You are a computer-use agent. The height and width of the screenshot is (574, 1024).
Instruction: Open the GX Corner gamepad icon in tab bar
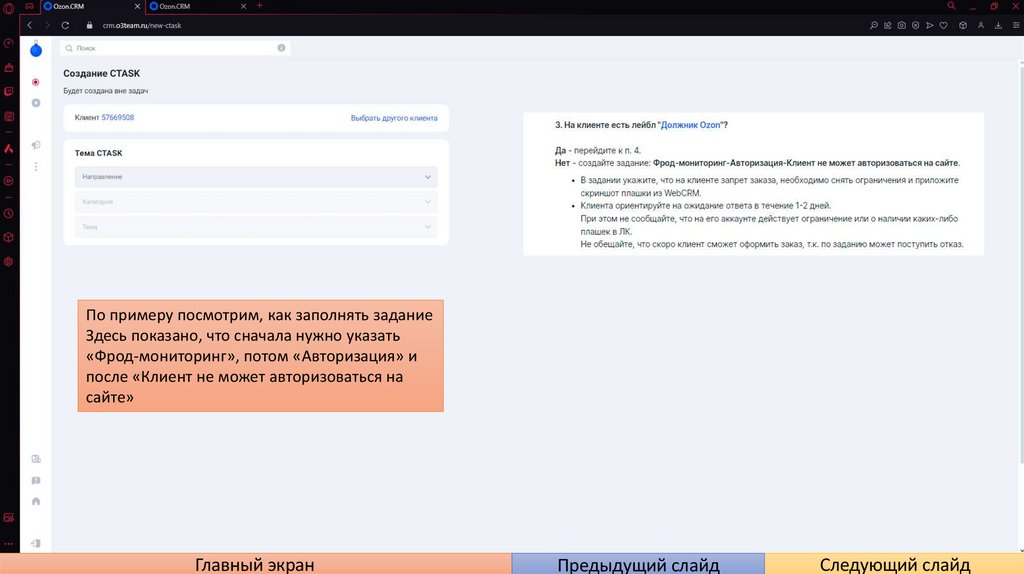tap(29, 7)
